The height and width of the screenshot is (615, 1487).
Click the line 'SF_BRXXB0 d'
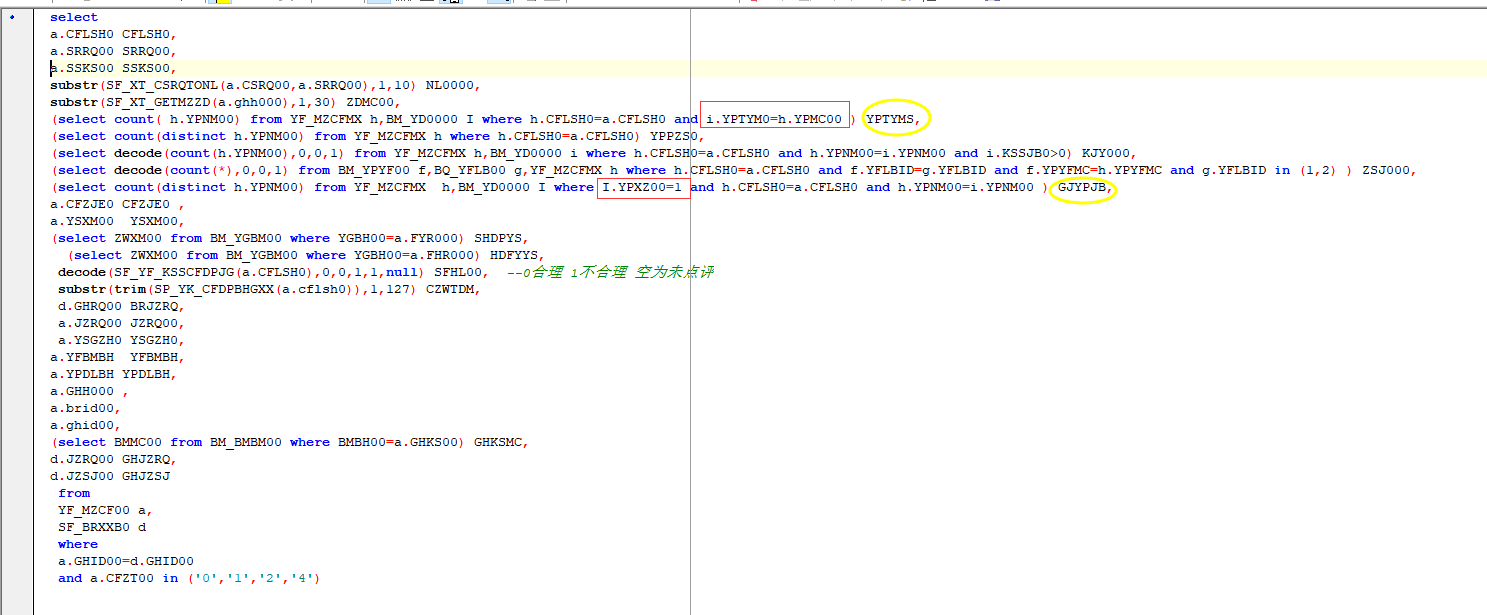click(101, 527)
